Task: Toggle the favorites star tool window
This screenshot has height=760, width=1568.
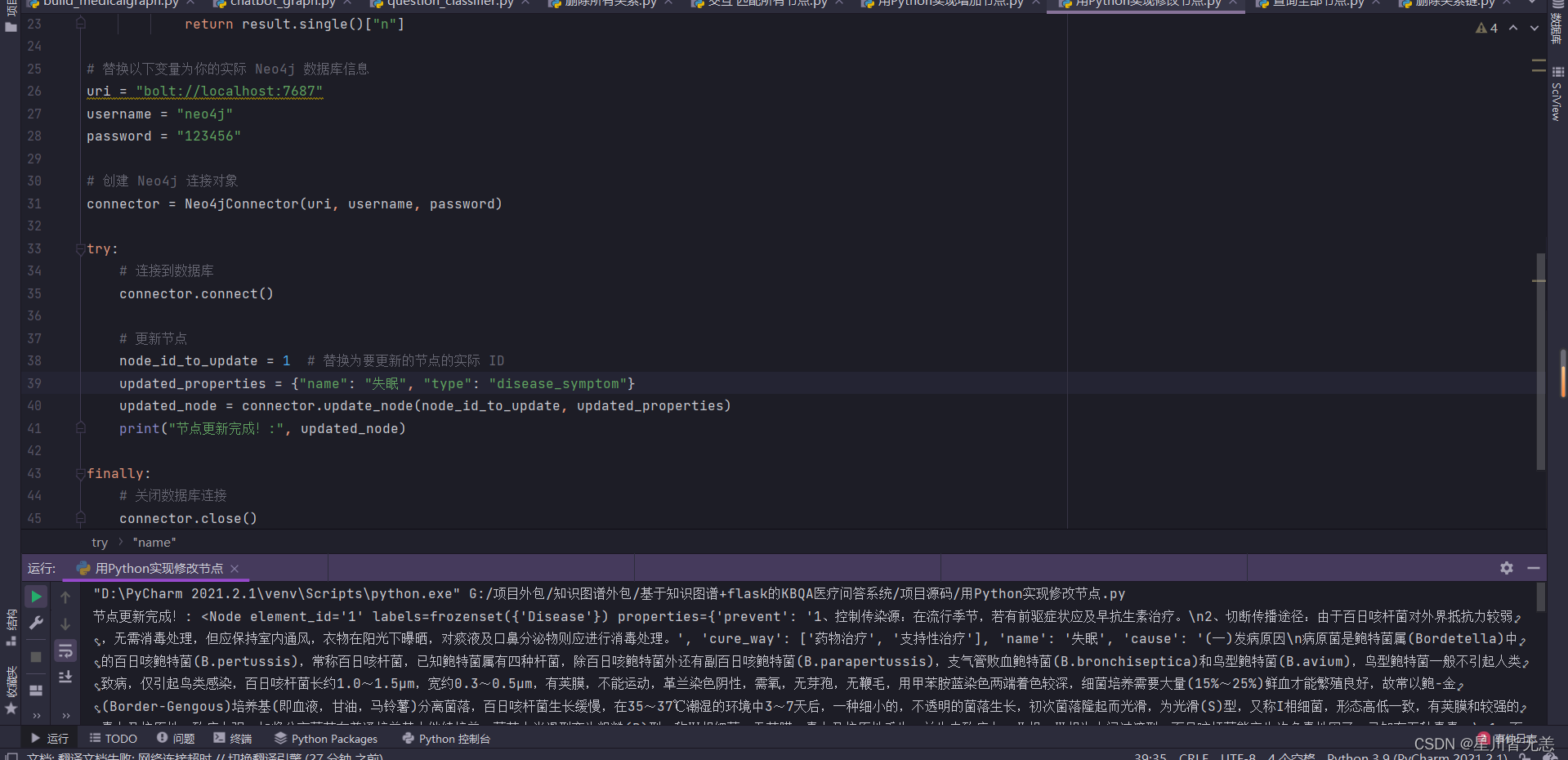Action: tap(11, 709)
